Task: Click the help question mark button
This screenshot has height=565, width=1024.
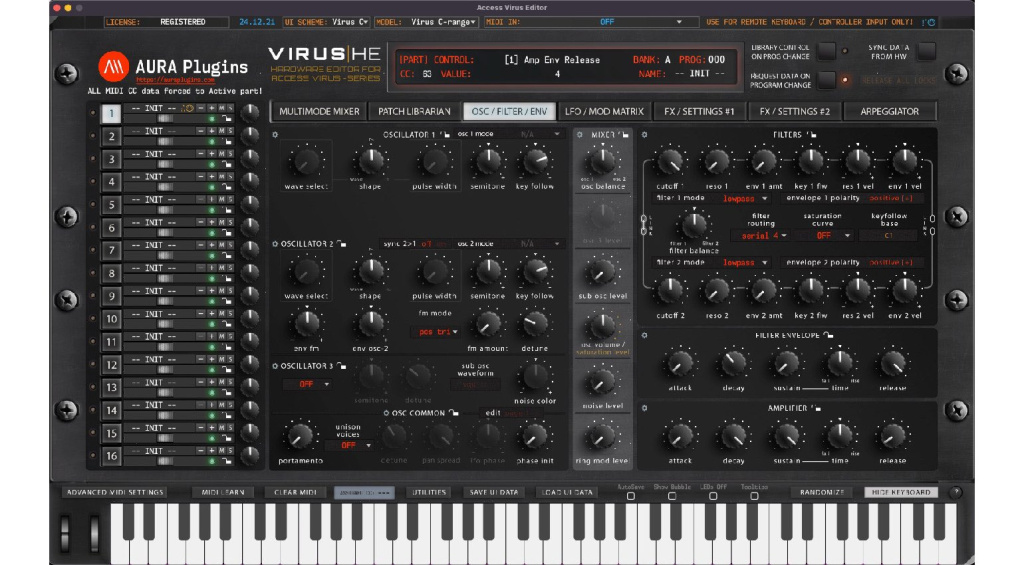Action: [956, 492]
